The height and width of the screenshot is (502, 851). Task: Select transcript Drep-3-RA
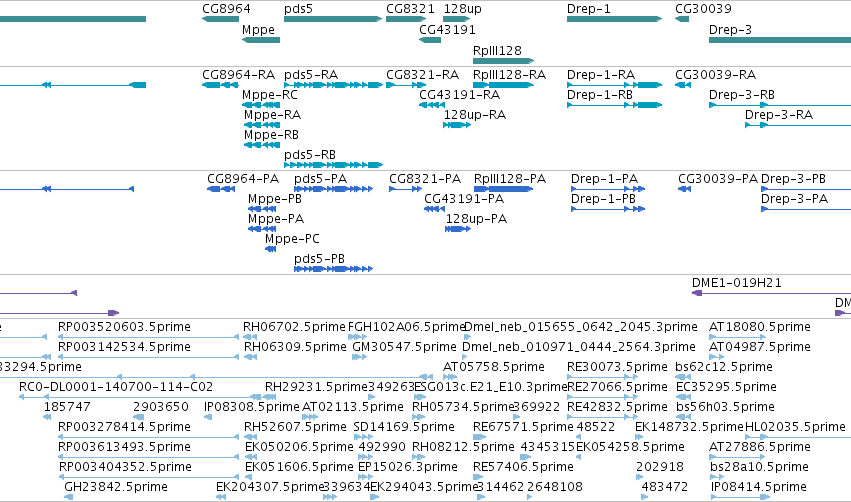[779, 115]
